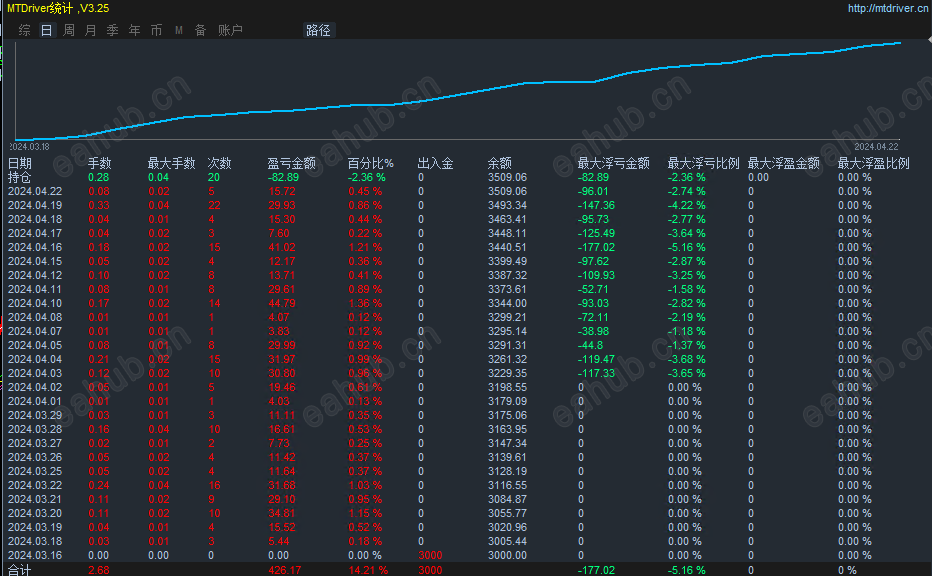Open the http://mtdriver.cn link
932x576 pixels.
[887, 8]
